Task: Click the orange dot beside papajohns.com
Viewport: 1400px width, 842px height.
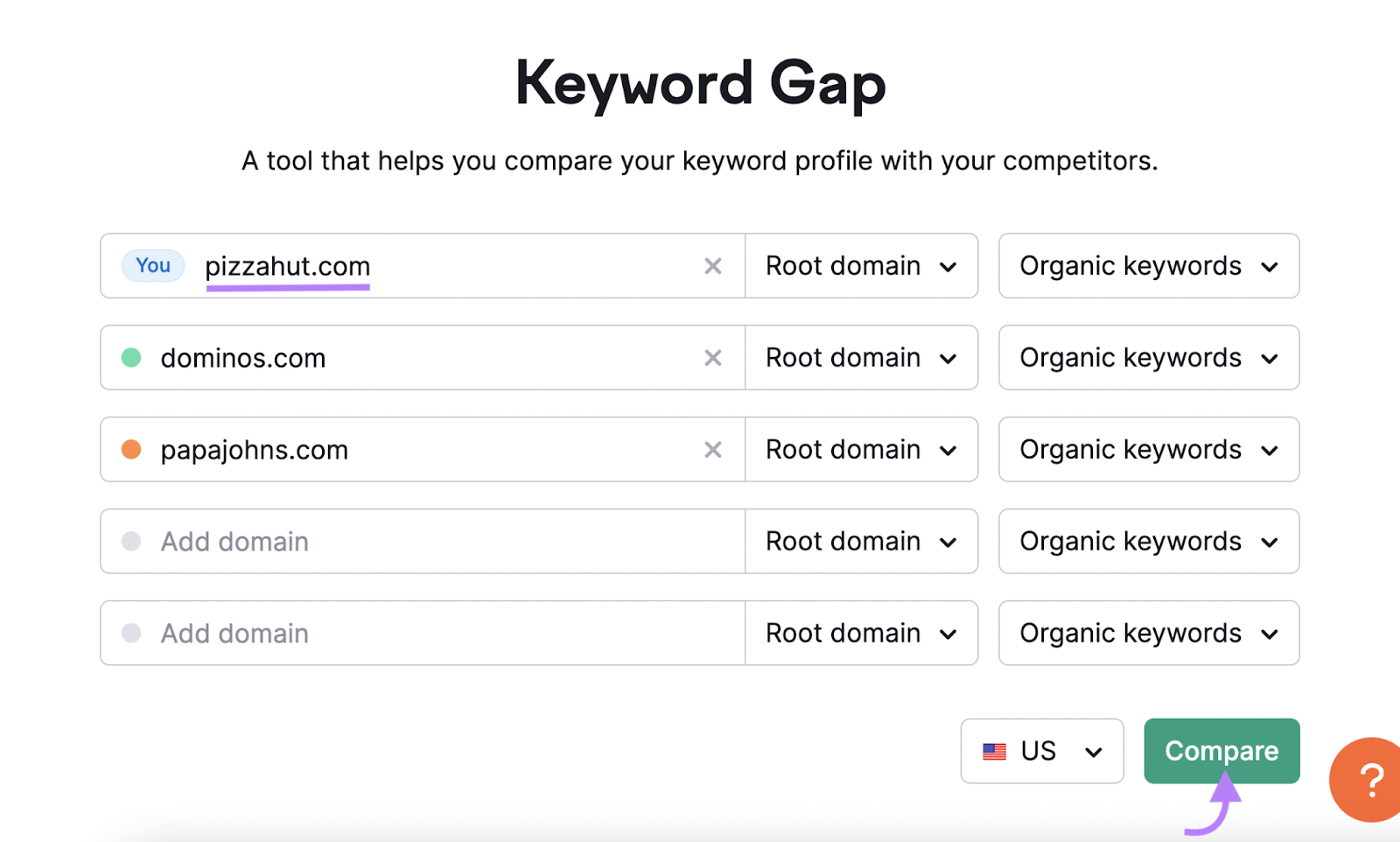Action: pyautogui.click(x=130, y=449)
